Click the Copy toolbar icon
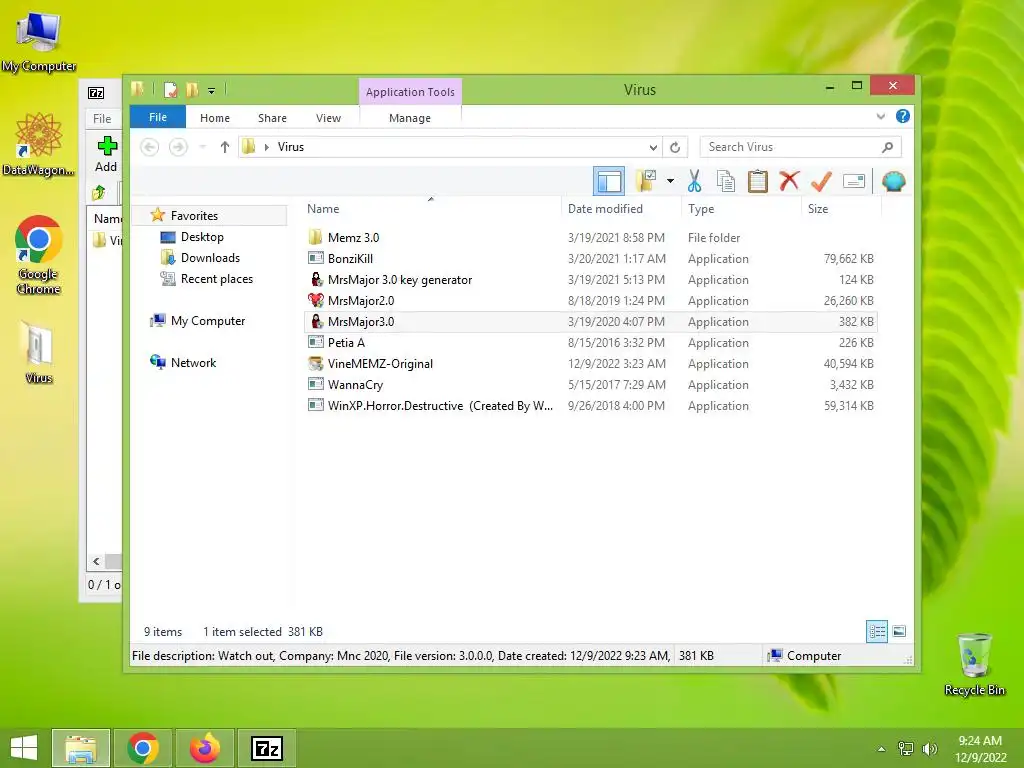This screenshot has width=1024, height=768. click(x=726, y=181)
